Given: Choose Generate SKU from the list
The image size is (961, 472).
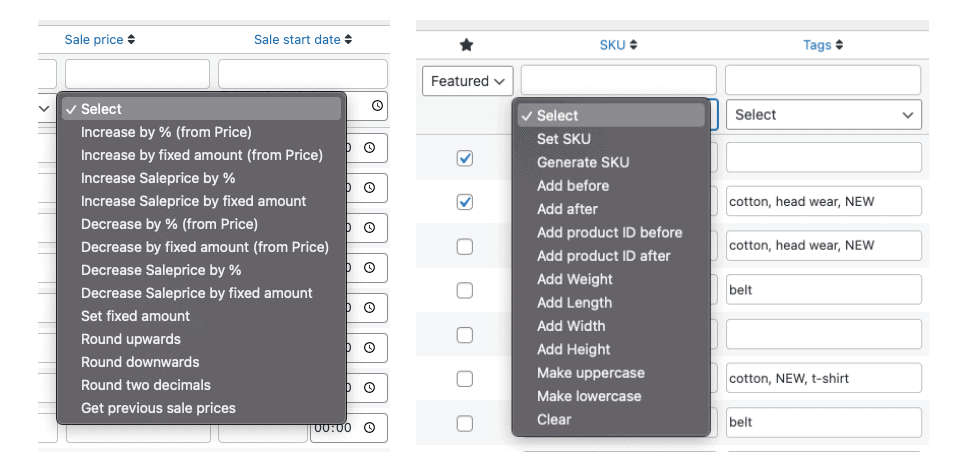Looking at the screenshot, I should coord(583,162).
